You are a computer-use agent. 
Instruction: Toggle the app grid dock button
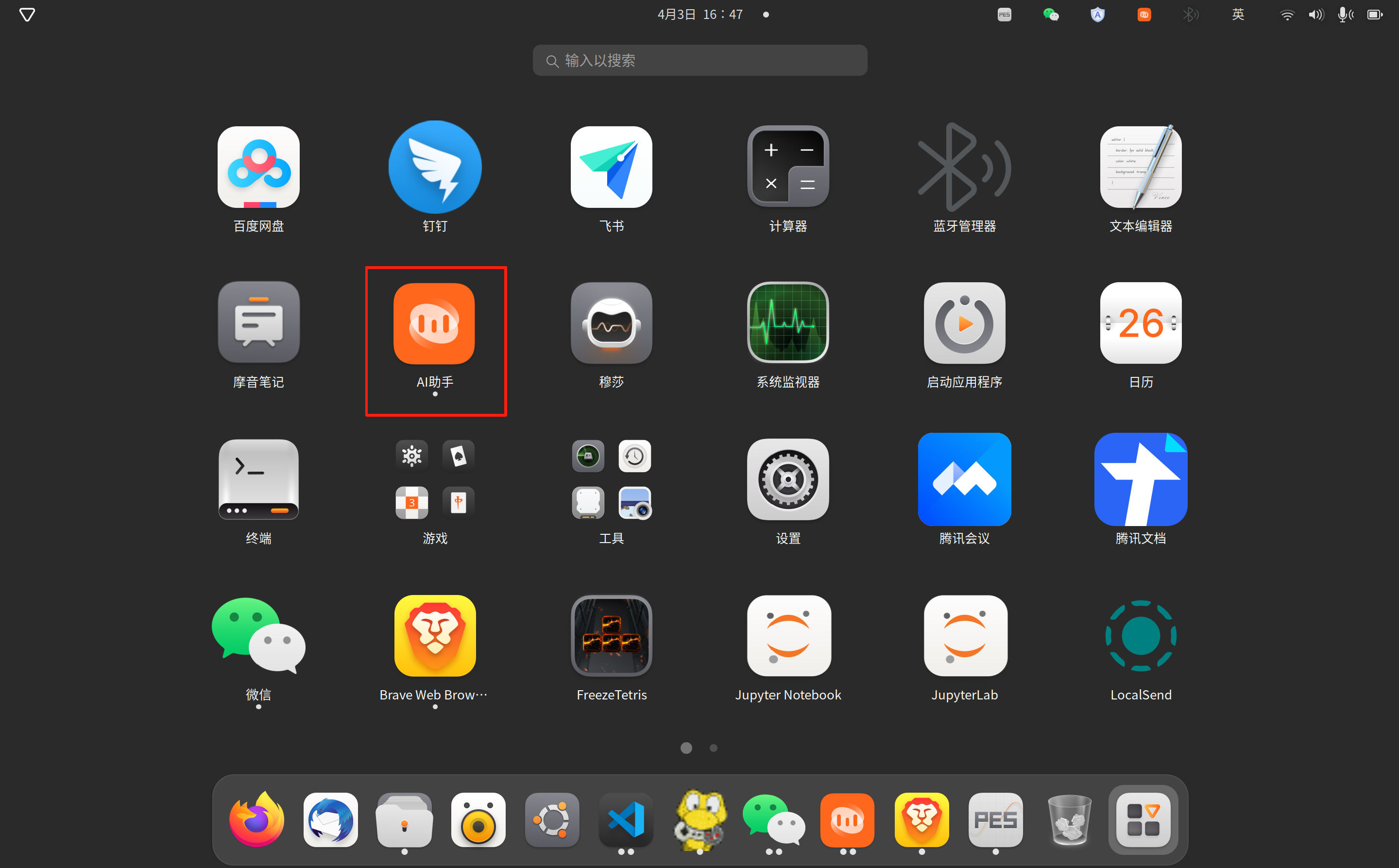[x=1143, y=819]
